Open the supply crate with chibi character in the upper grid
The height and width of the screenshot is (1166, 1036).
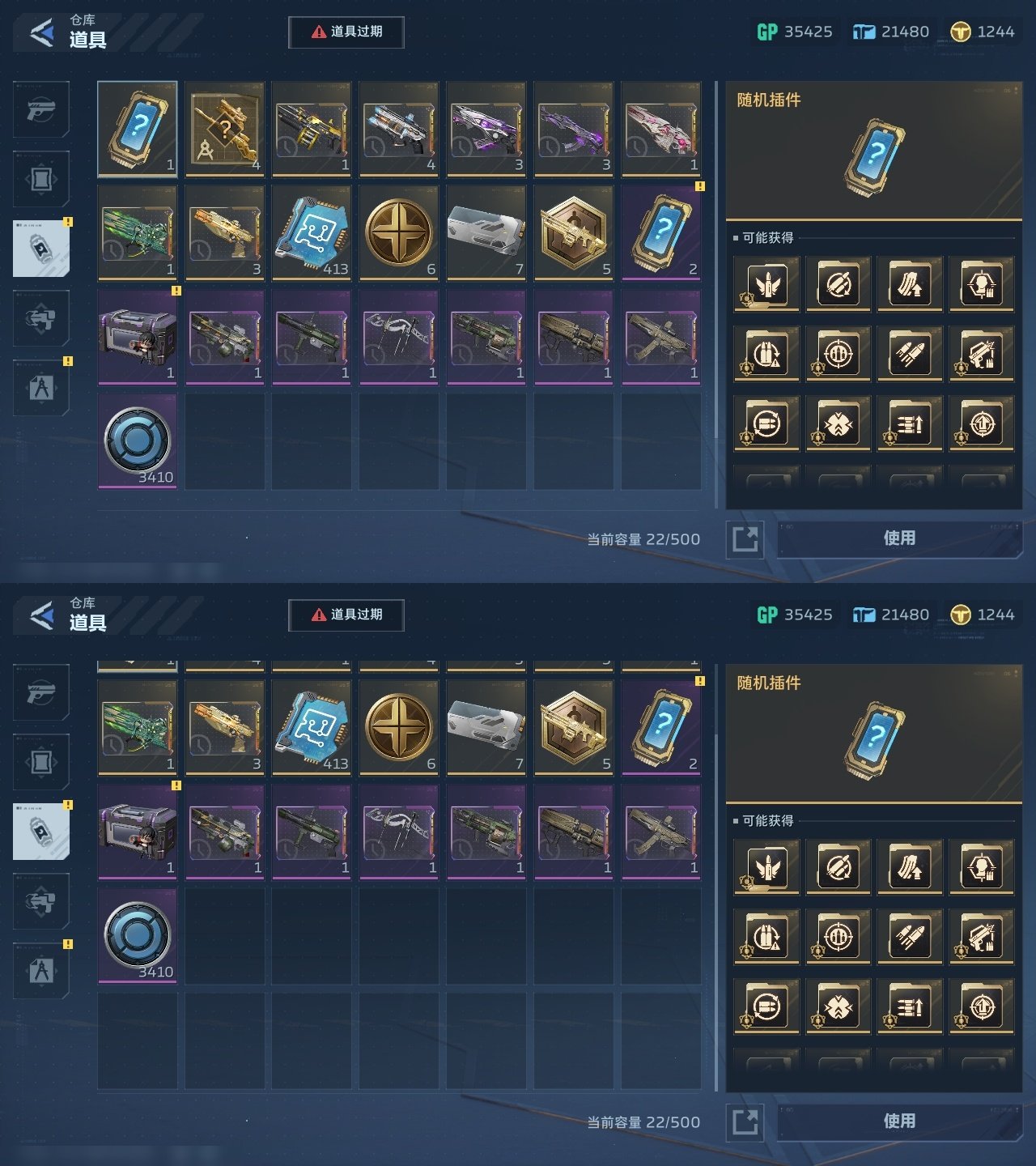pyautogui.click(x=138, y=337)
